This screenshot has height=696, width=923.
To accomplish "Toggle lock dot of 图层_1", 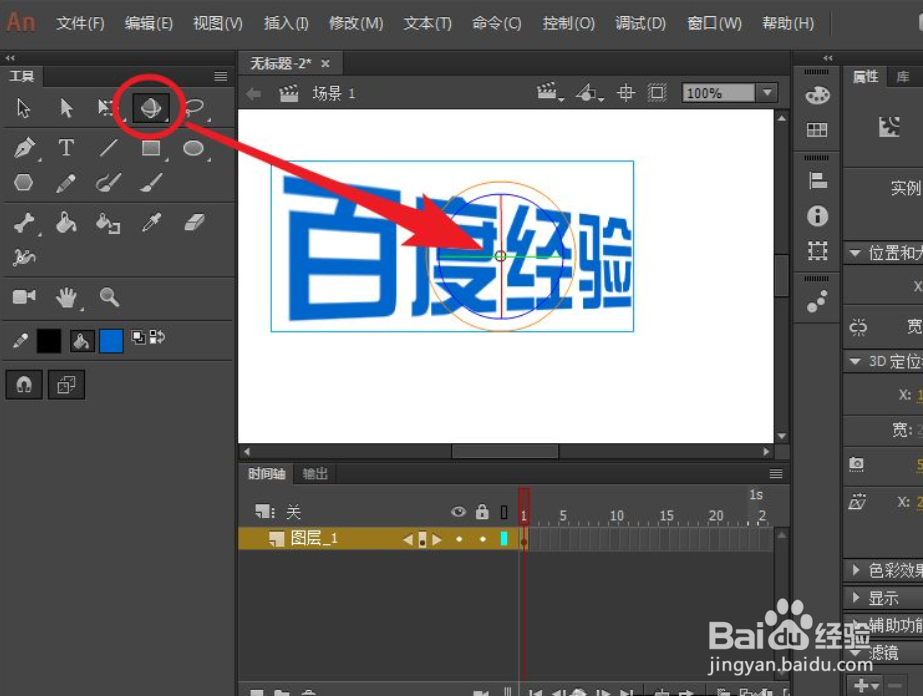I will pos(483,539).
